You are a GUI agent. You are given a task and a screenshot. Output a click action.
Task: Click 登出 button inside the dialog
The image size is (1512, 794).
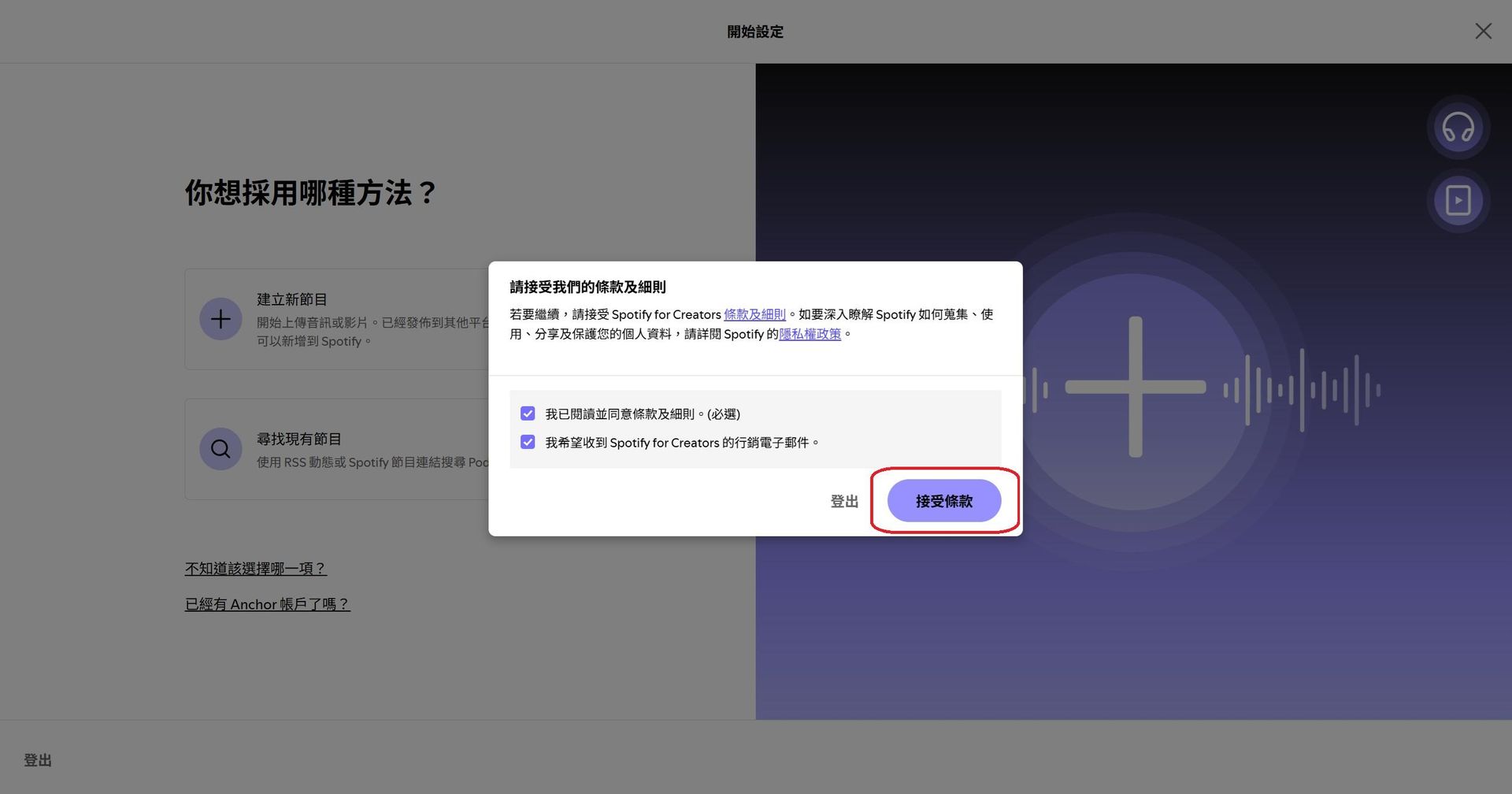point(844,501)
